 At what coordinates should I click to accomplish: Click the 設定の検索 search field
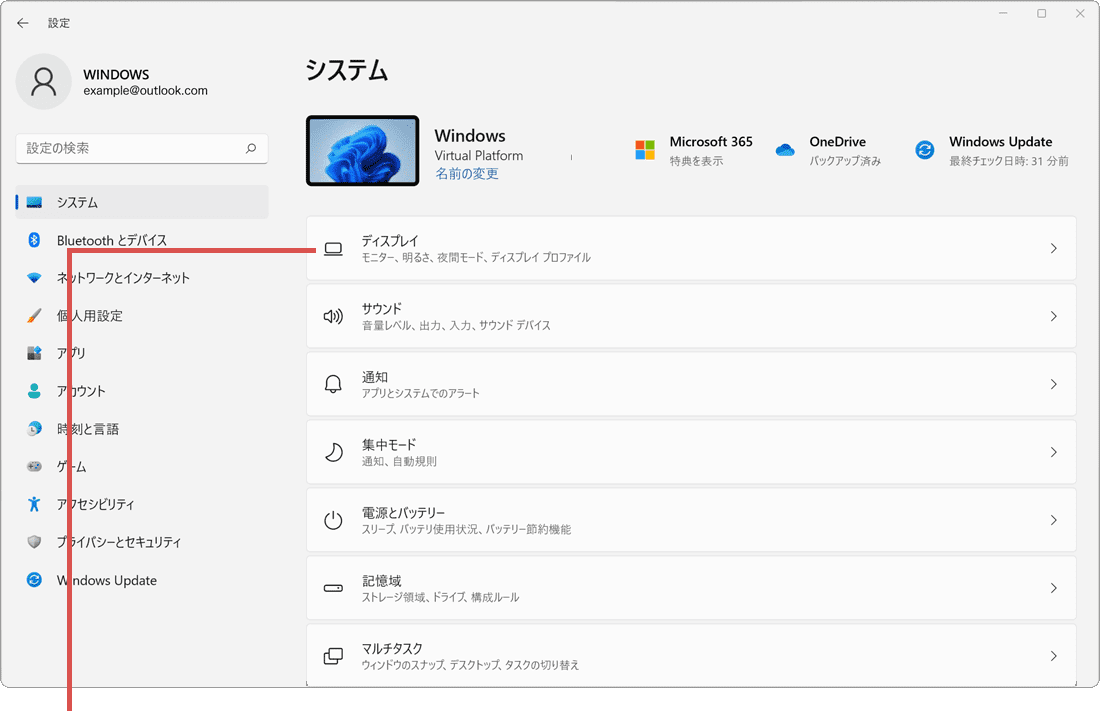point(140,148)
